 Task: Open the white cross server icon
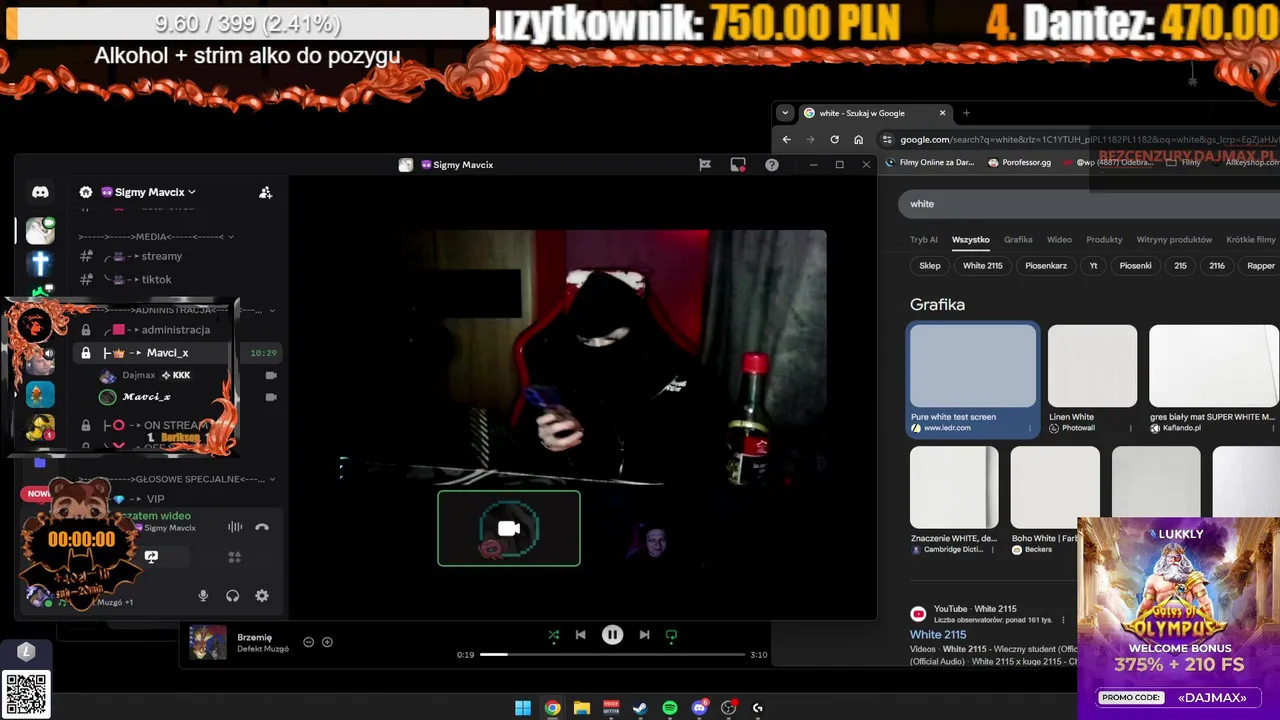click(x=40, y=263)
